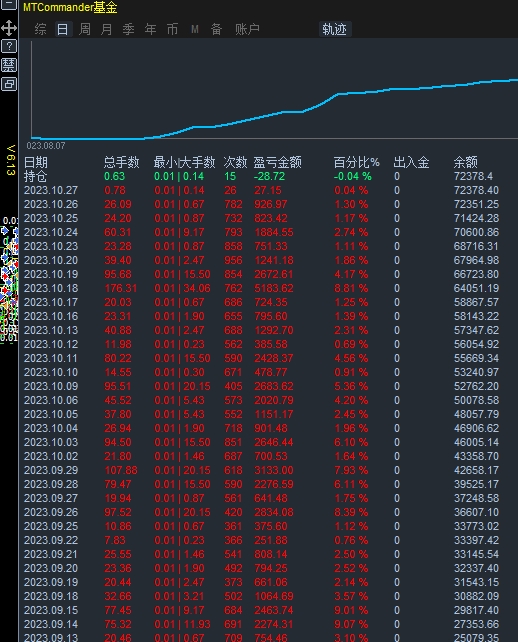
Task: Click percentage 1.86 % on 2023.10.20
Action: point(351,260)
